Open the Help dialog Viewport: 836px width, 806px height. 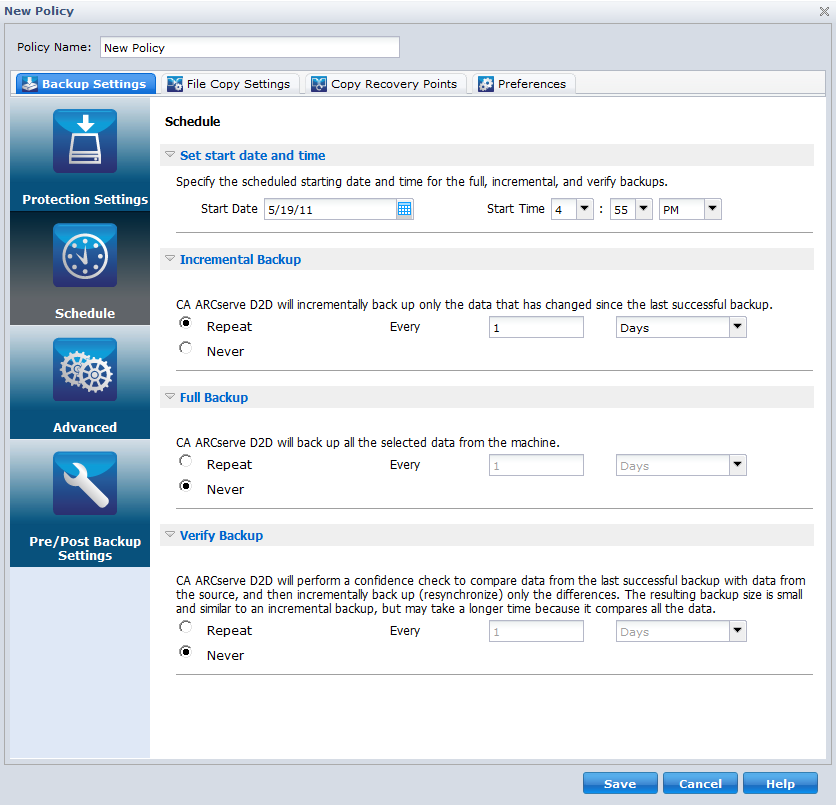pyautogui.click(x=780, y=783)
